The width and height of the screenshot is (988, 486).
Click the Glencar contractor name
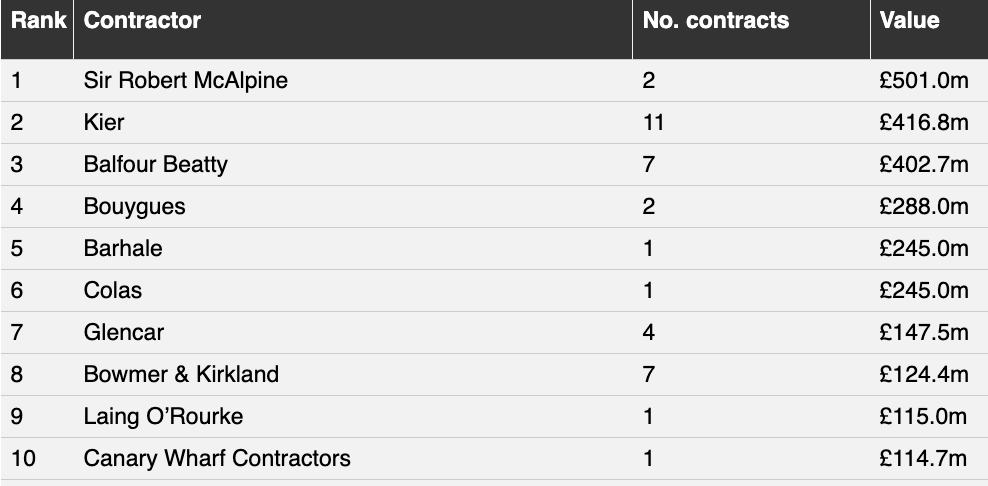tap(124, 332)
